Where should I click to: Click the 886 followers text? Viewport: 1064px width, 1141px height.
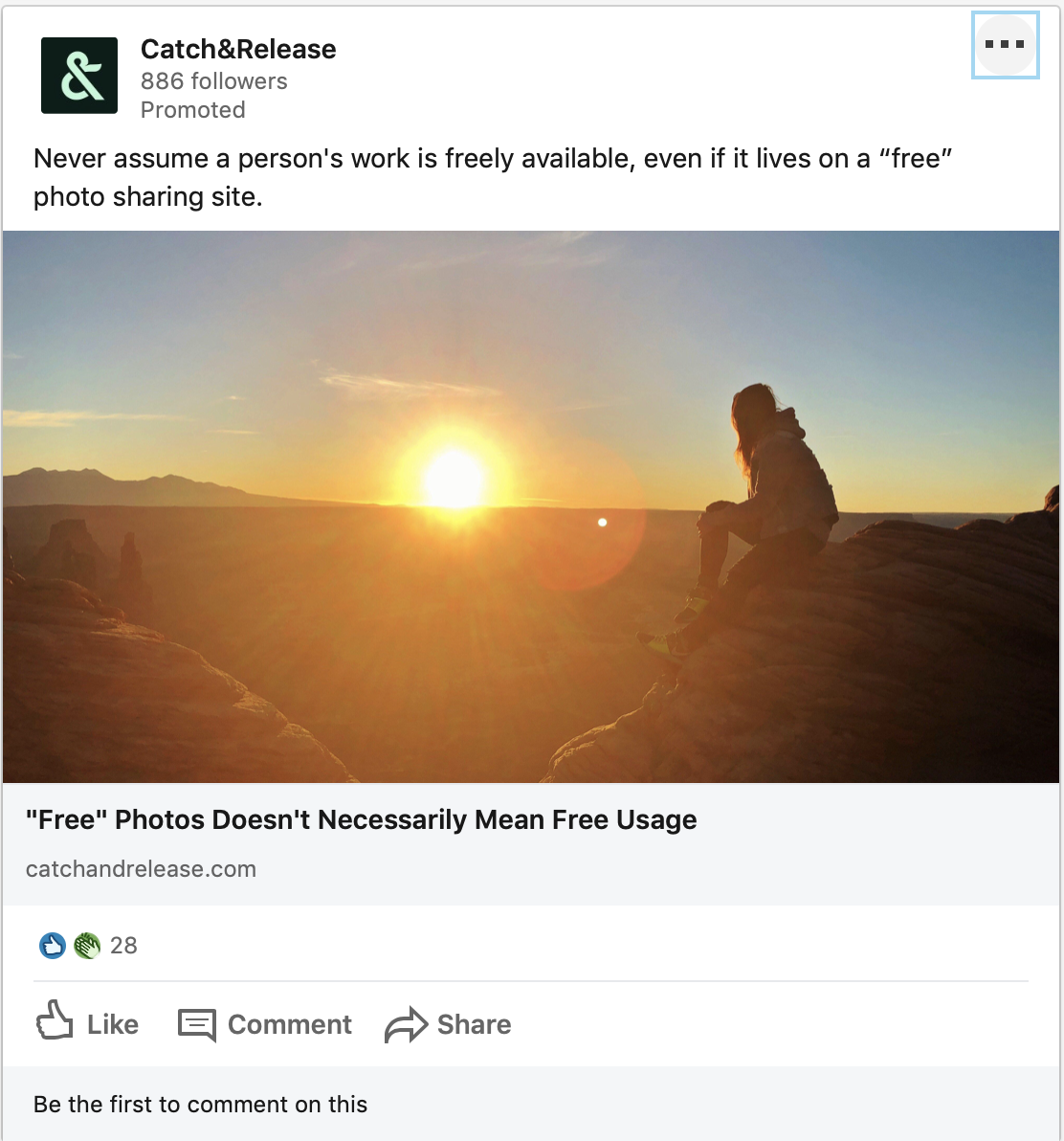pyautogui.click(x=213, y=81)
